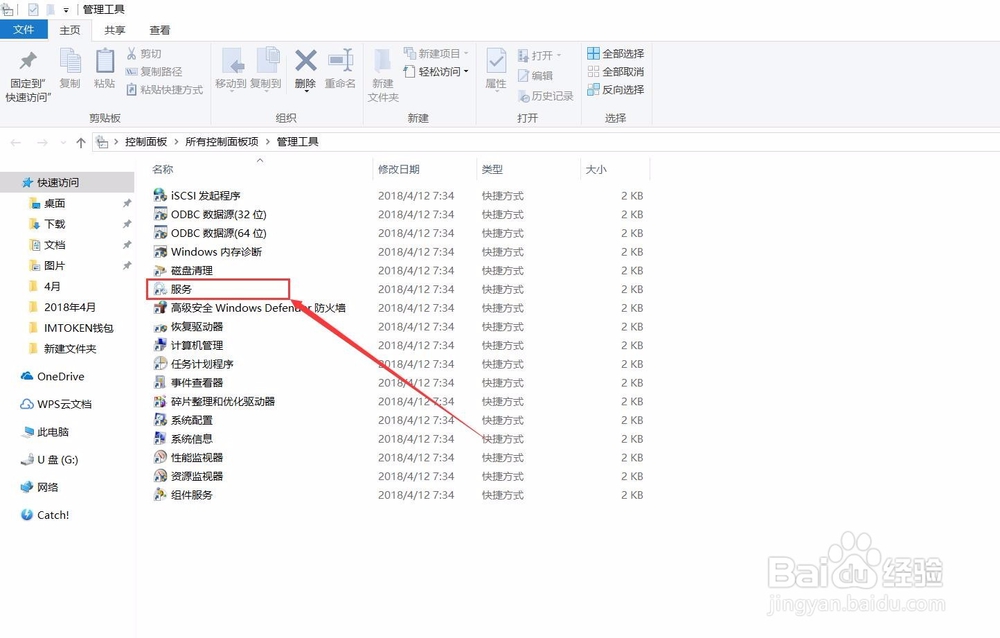The width and height of the screenshot is (1000, 638).
Task: Open 属性 (Properties) via its ribbon icon
Action: click(495, 68)
